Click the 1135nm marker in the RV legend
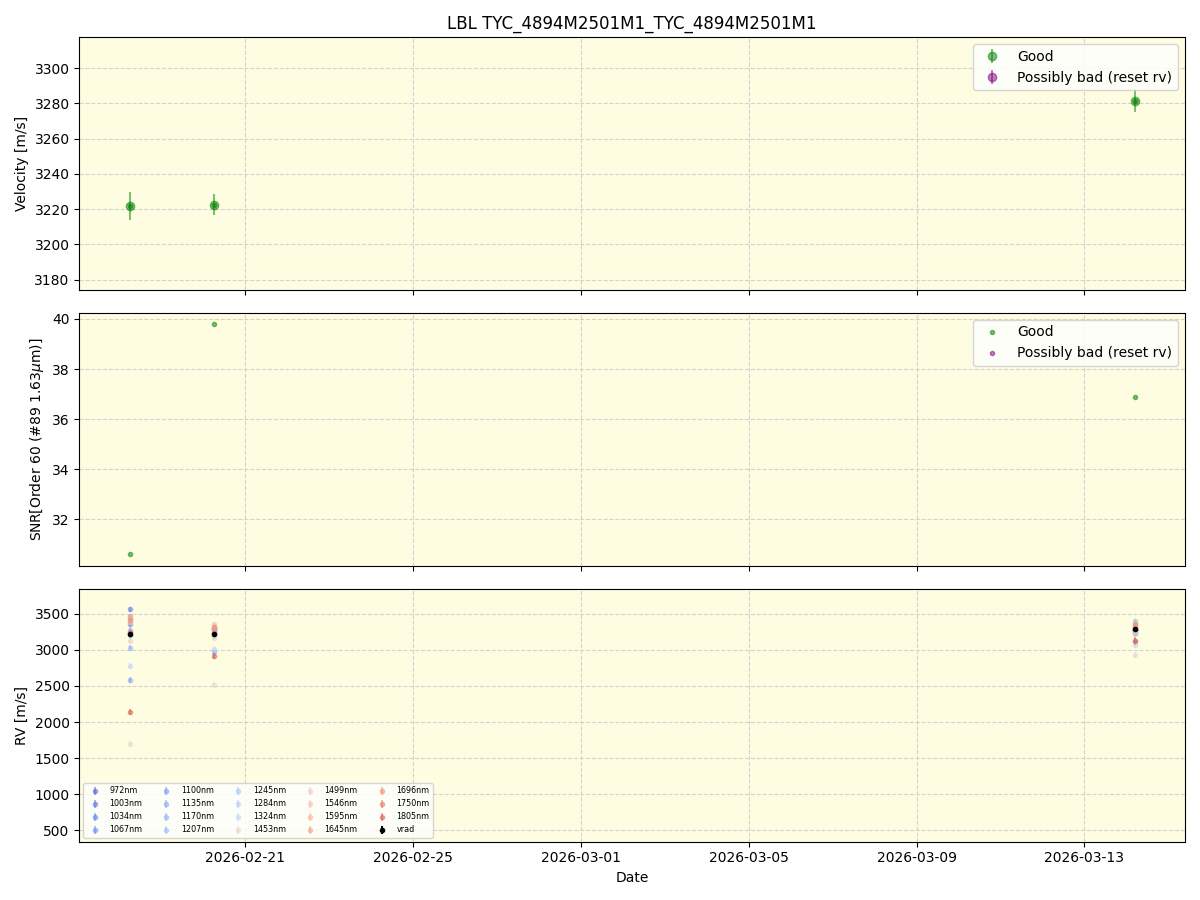 [166, 804]
